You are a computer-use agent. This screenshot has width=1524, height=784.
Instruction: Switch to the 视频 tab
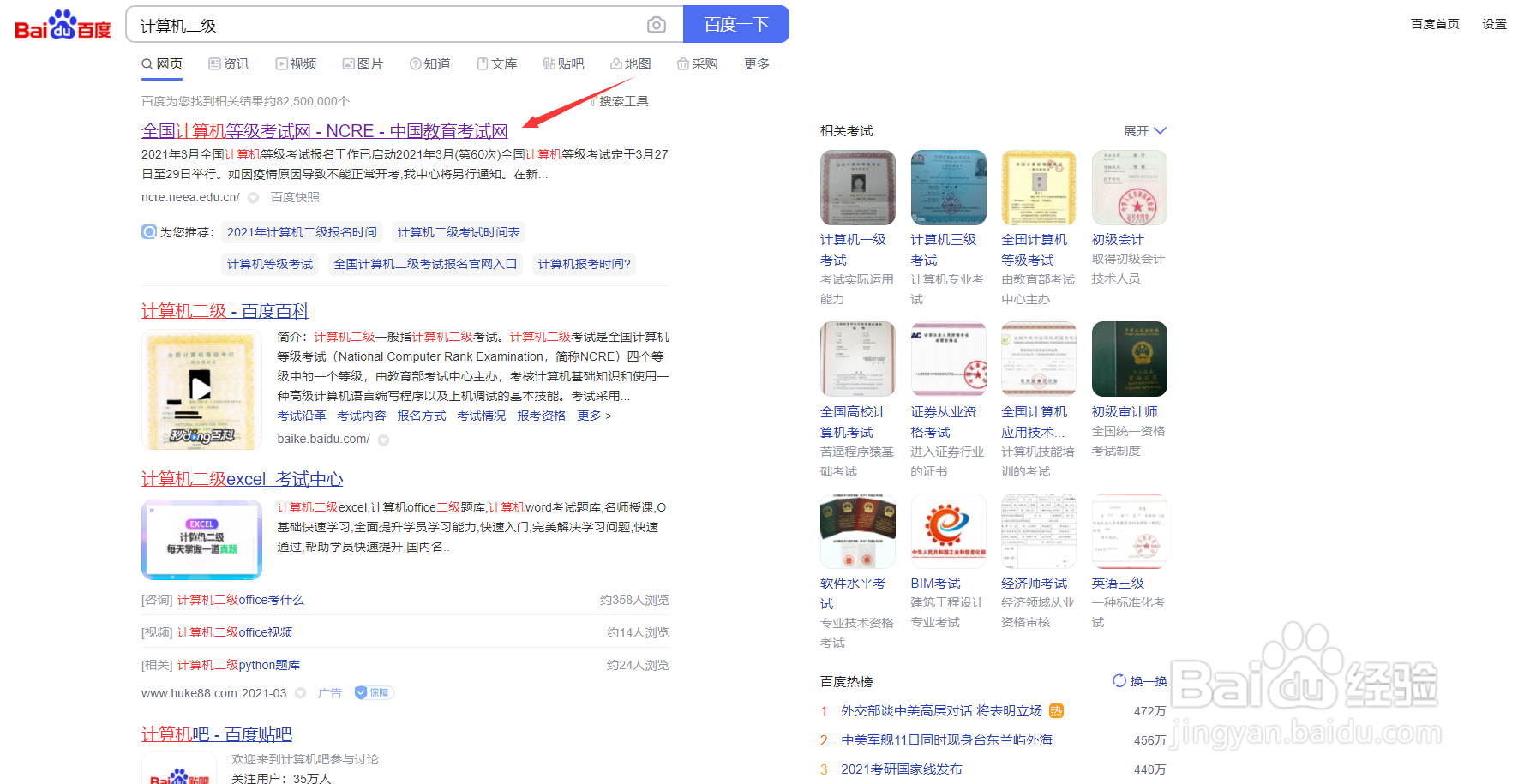click(x=296, y=64)
